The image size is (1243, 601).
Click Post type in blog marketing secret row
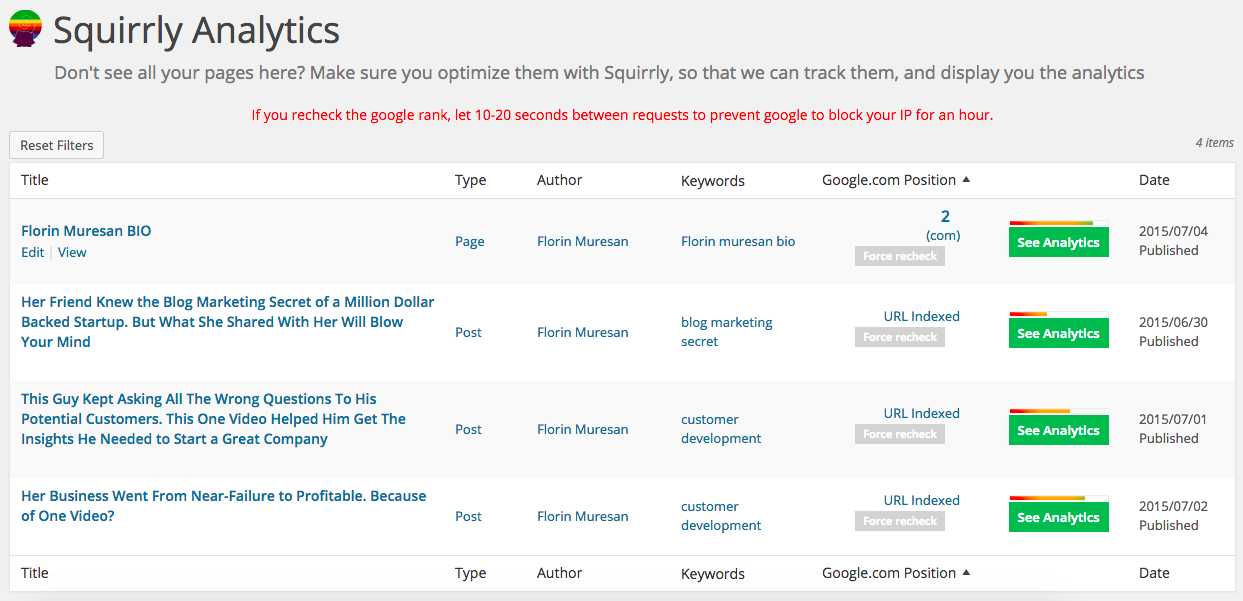pos(469,332)
